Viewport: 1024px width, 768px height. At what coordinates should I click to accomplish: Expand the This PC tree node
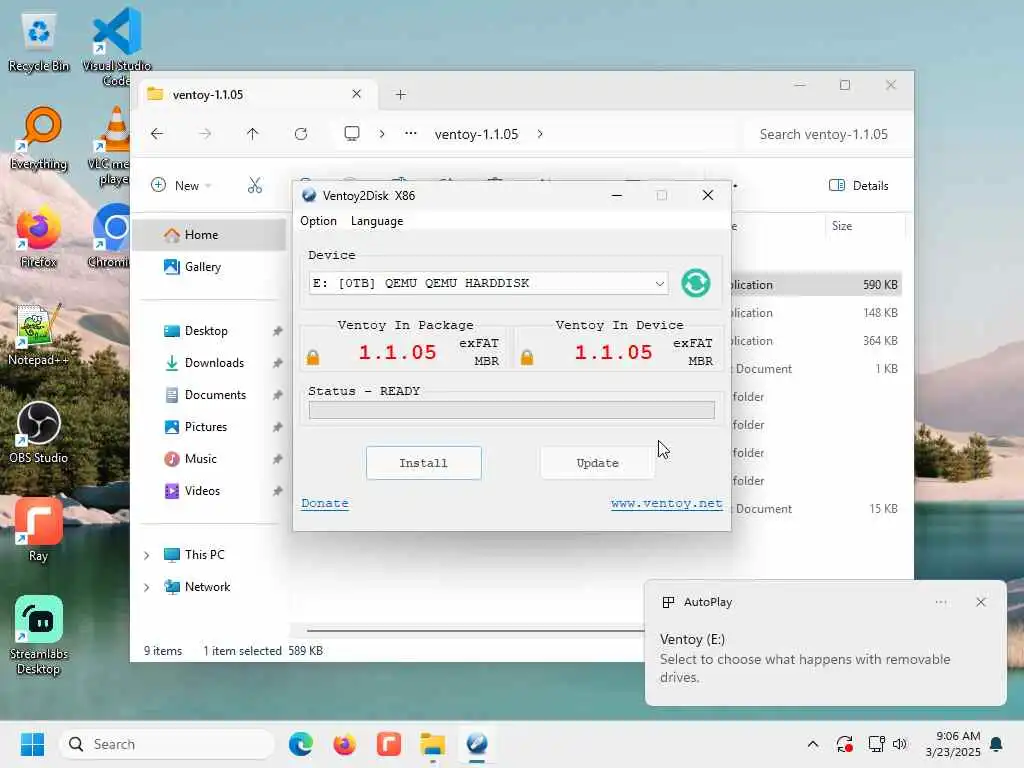[147, 555]
